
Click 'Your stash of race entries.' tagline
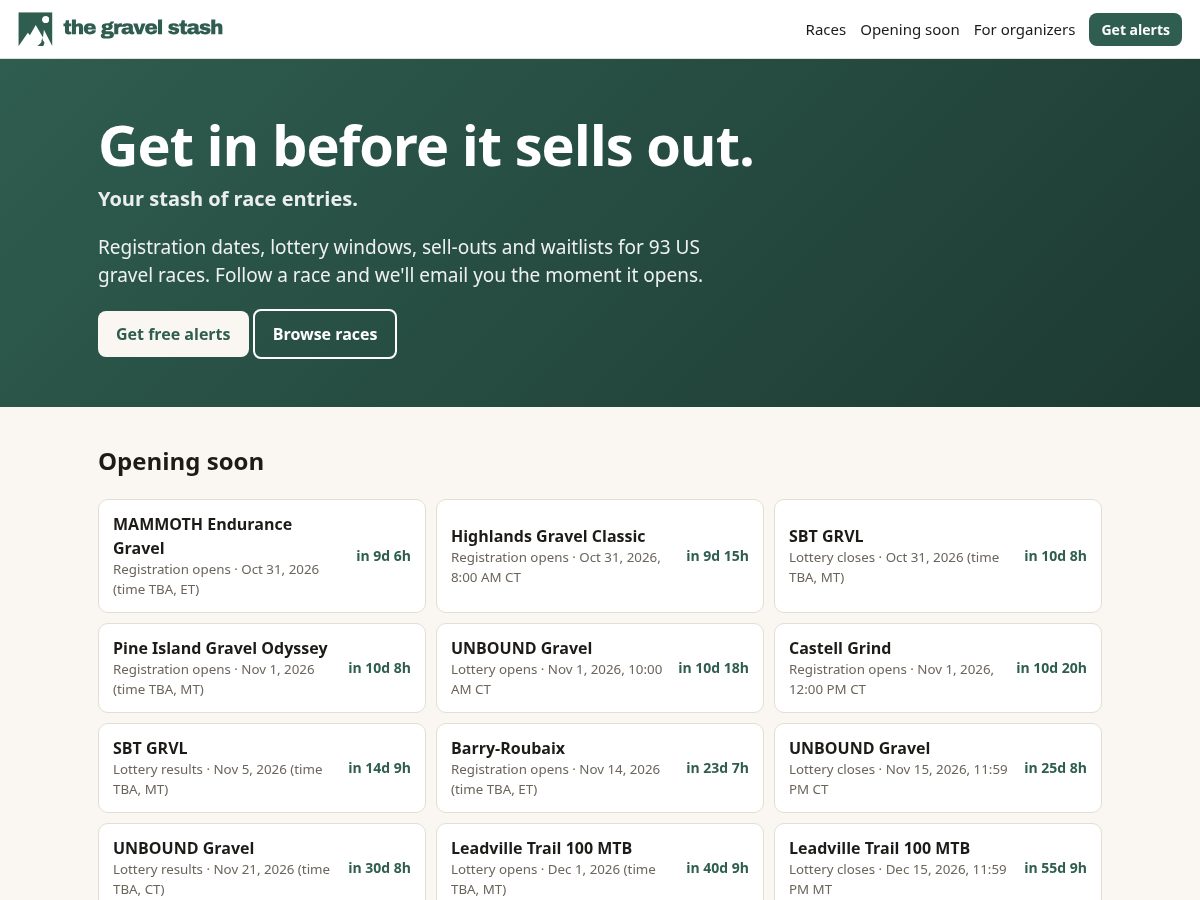[228, 199]
